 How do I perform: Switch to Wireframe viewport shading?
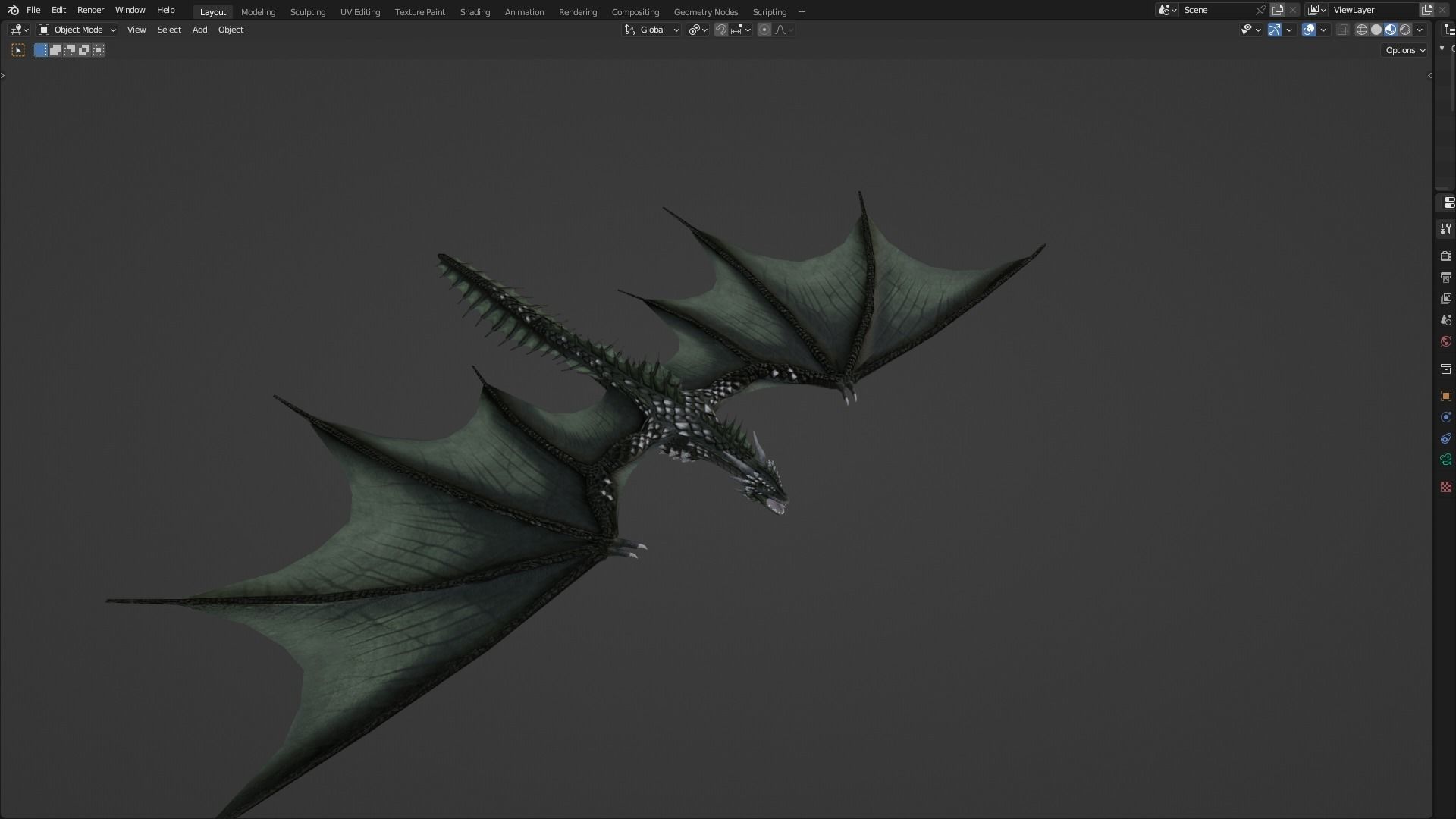pyautogui.click(x=1362, y=30)
